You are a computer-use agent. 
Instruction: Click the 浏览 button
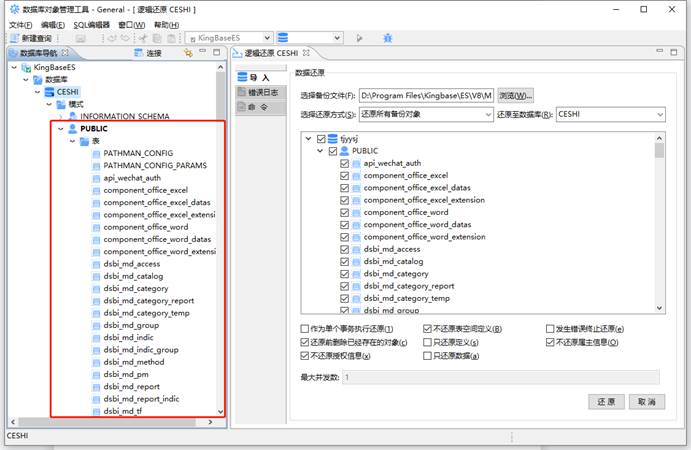point(516,96)
